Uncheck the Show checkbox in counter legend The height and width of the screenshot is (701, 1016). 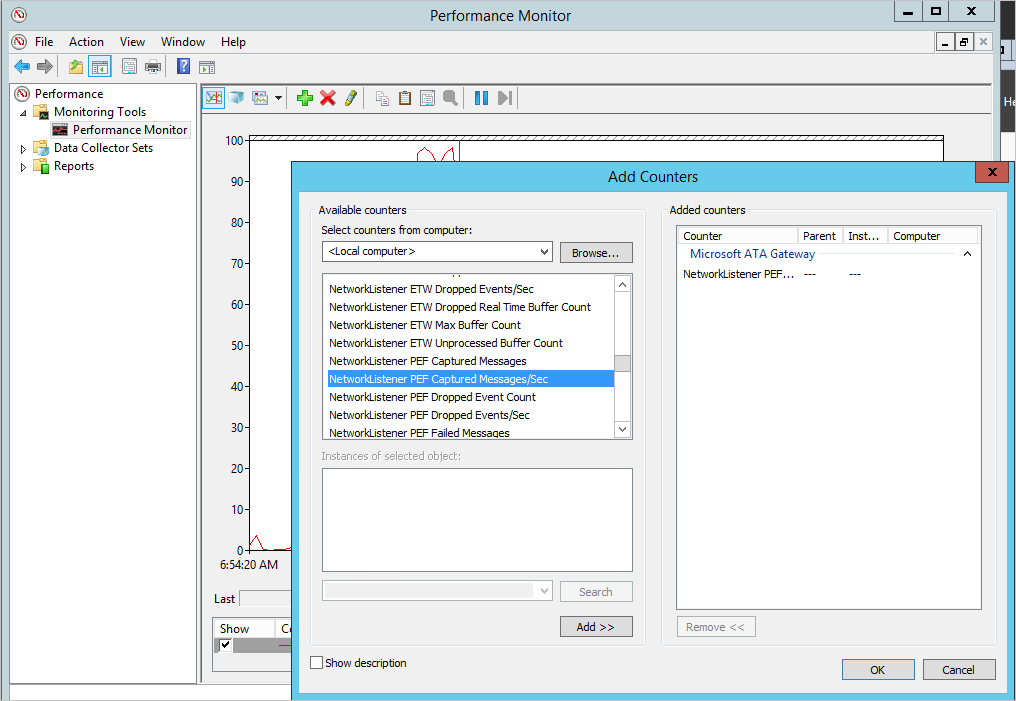pyautogui.click(x=225, y=645)
